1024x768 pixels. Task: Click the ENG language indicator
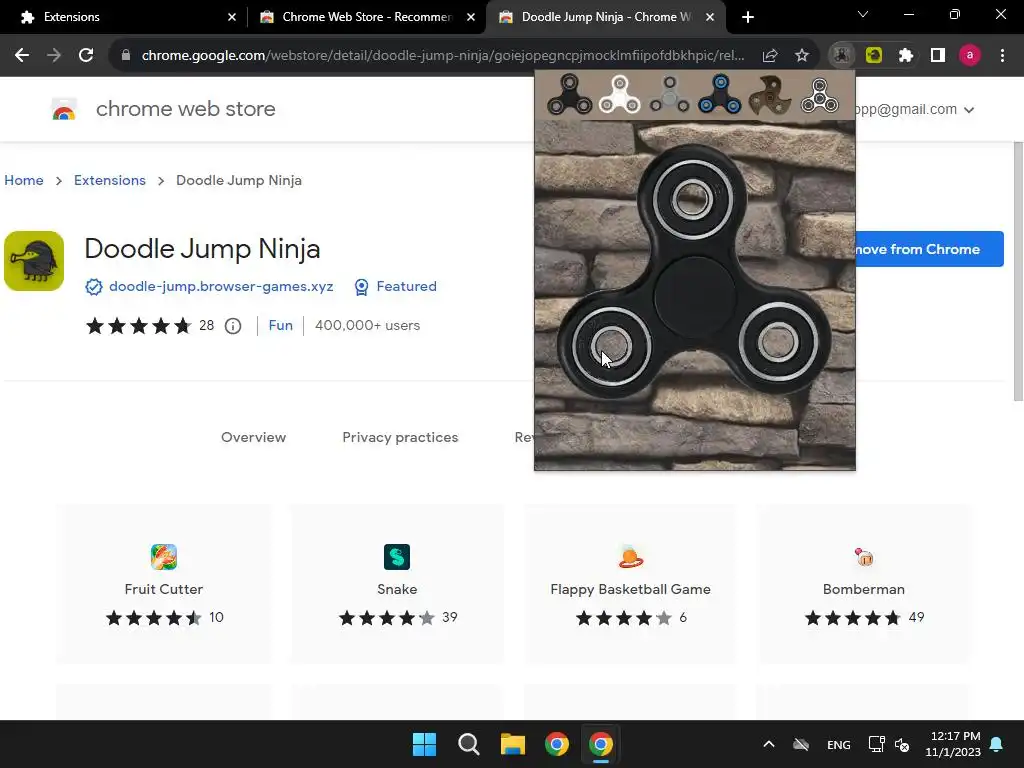point(839,744)
